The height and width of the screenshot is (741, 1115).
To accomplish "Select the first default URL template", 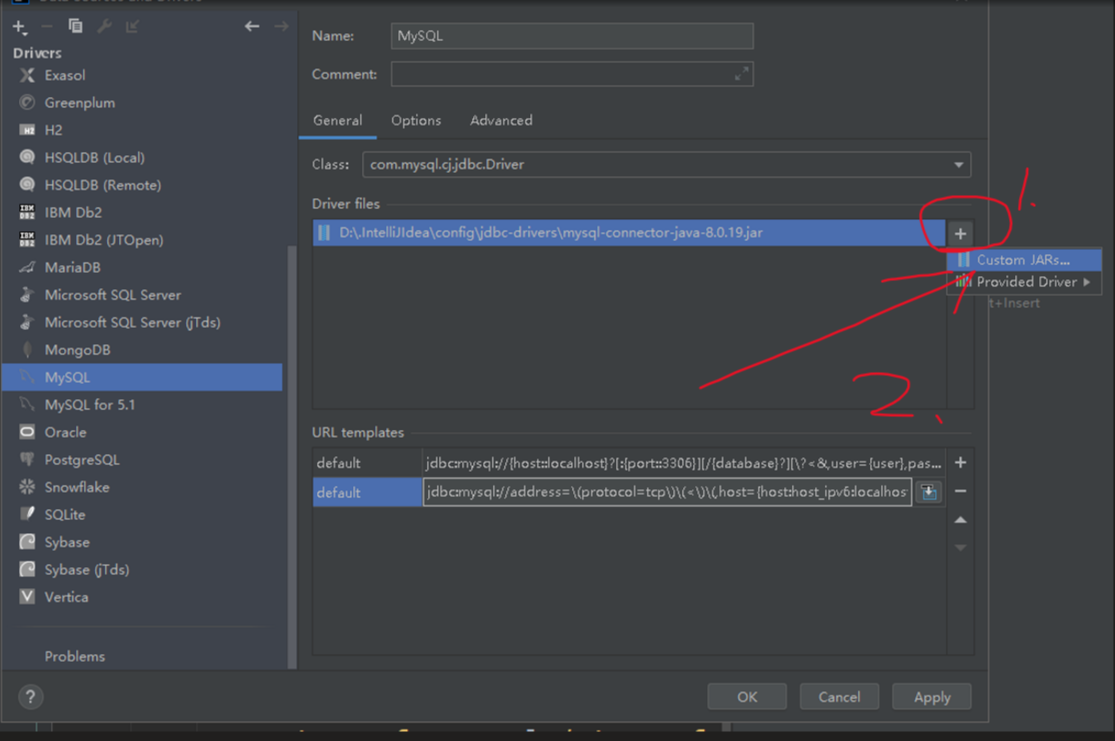I will [x=629, y=464].
